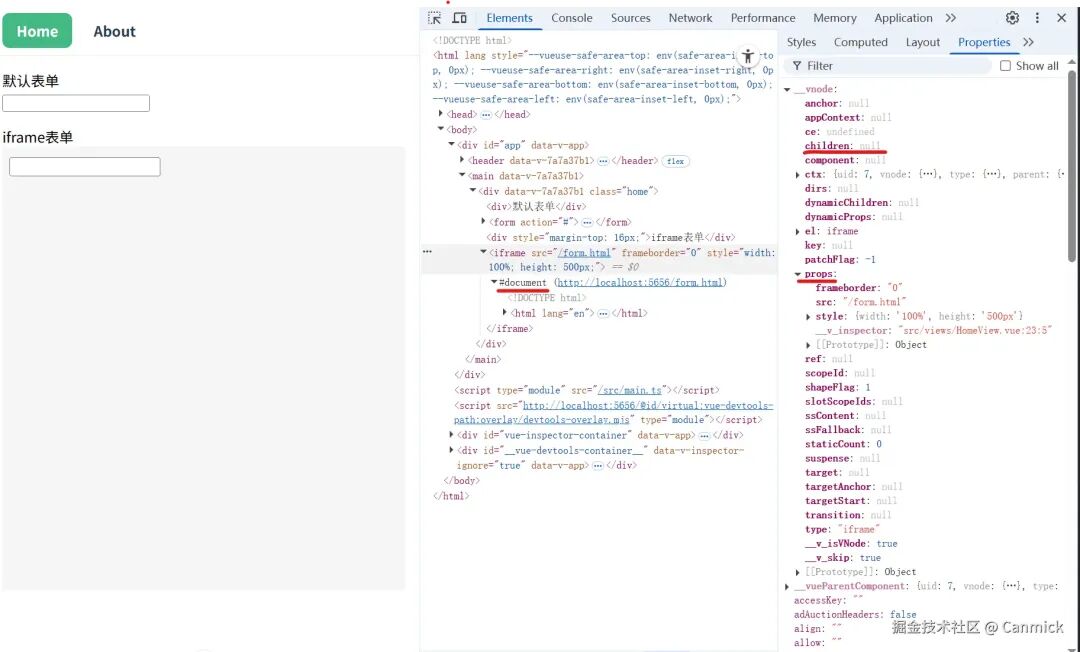Close the DevTools panel
Viewport: 1080px width, 652px height.
click(x=1061, y=18)
